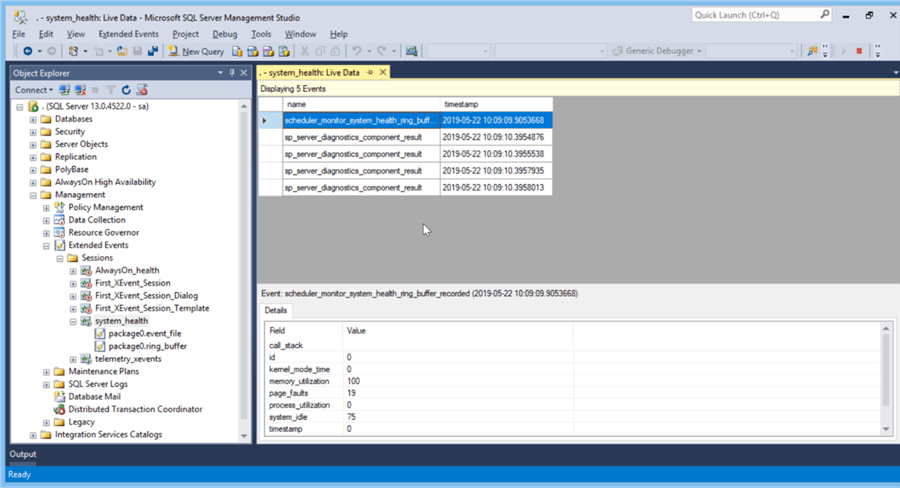Viewport: 900px width, 488px height.
Task: Click the Navigate Backward arrow icon
Action: click(x=27, y=51)
